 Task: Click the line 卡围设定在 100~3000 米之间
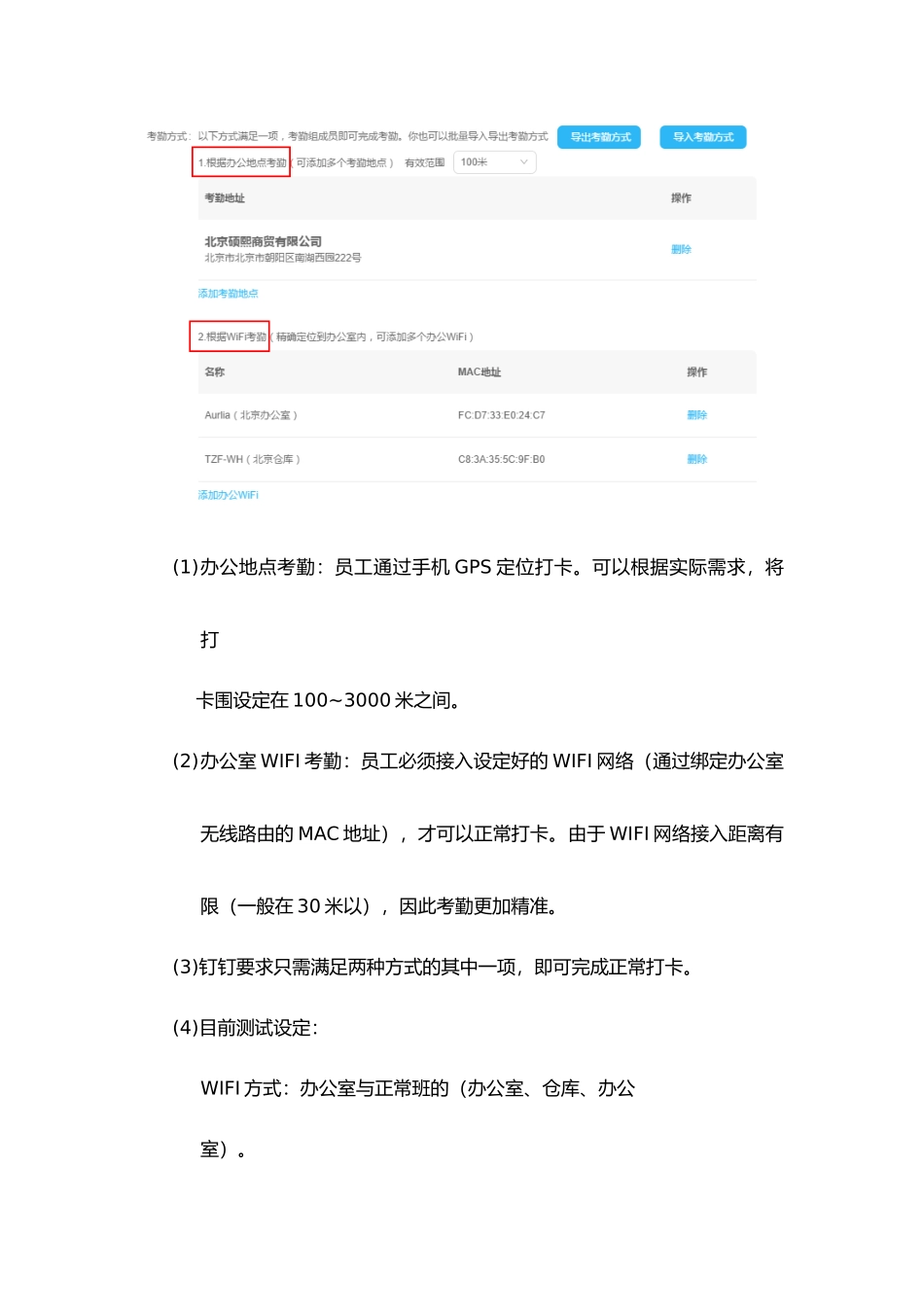[x=328, y=700]
